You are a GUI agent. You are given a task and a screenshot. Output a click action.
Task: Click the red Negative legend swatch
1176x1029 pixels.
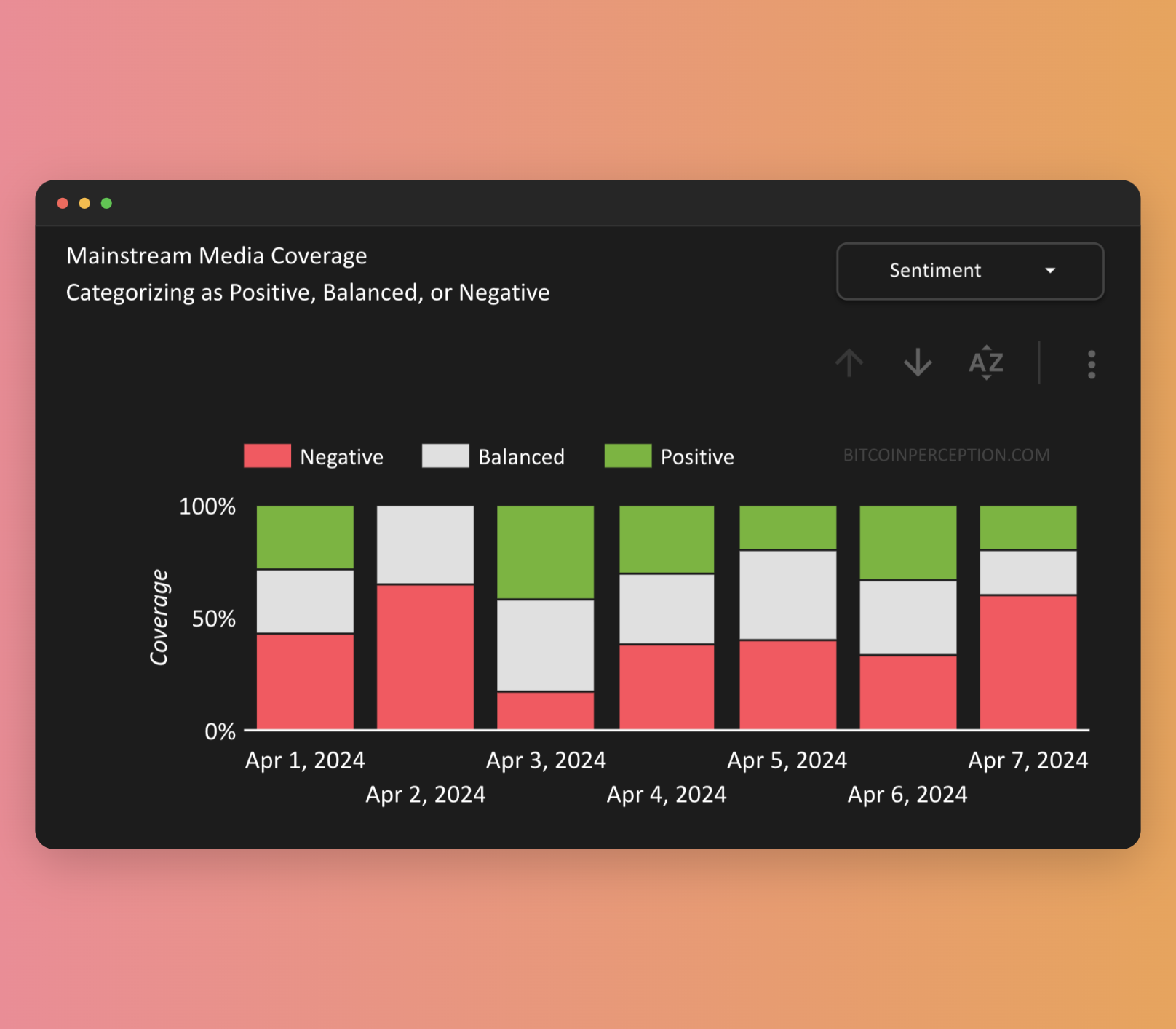tap(267, 456)
